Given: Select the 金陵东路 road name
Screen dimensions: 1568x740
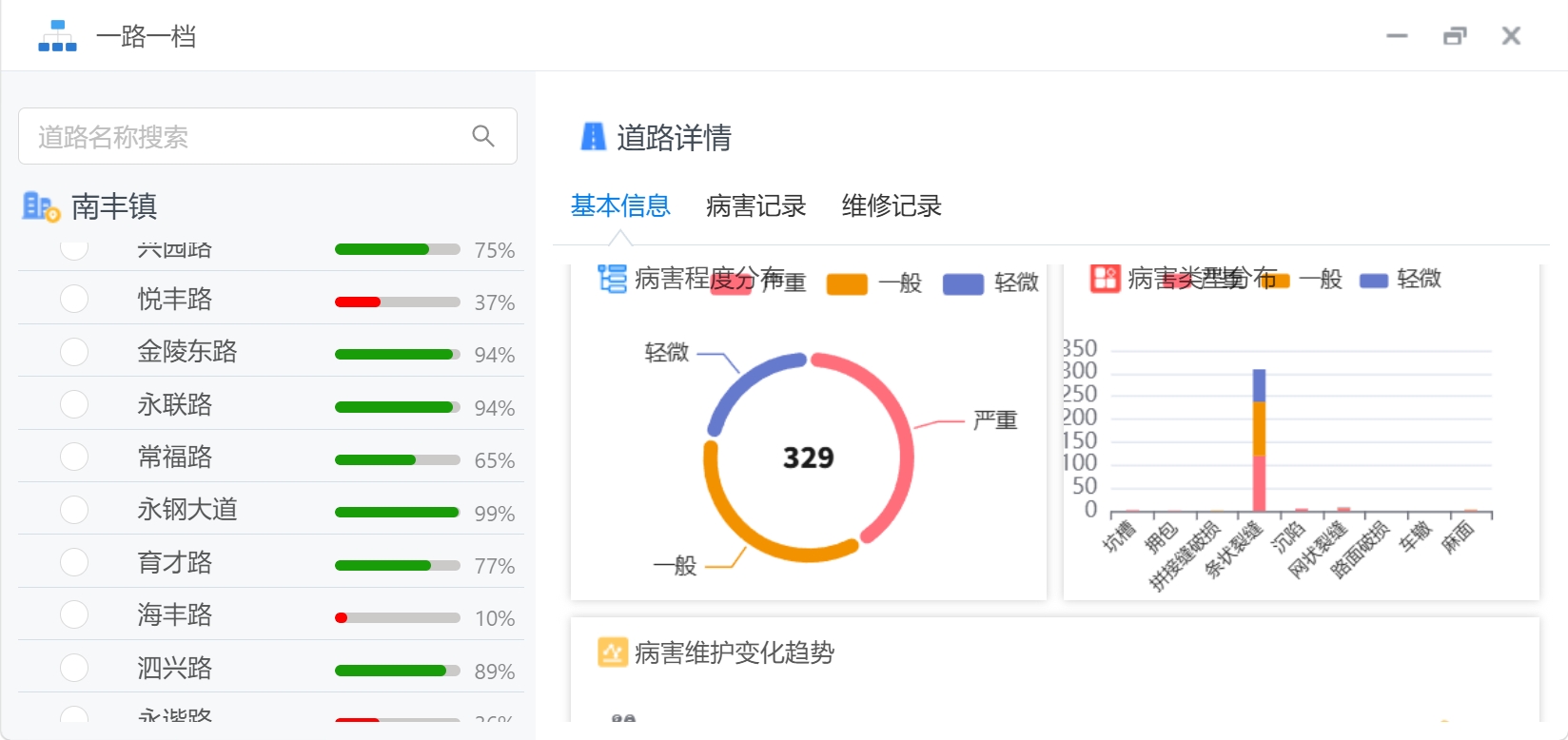Looking at the screenshot, I should point(187,352).
